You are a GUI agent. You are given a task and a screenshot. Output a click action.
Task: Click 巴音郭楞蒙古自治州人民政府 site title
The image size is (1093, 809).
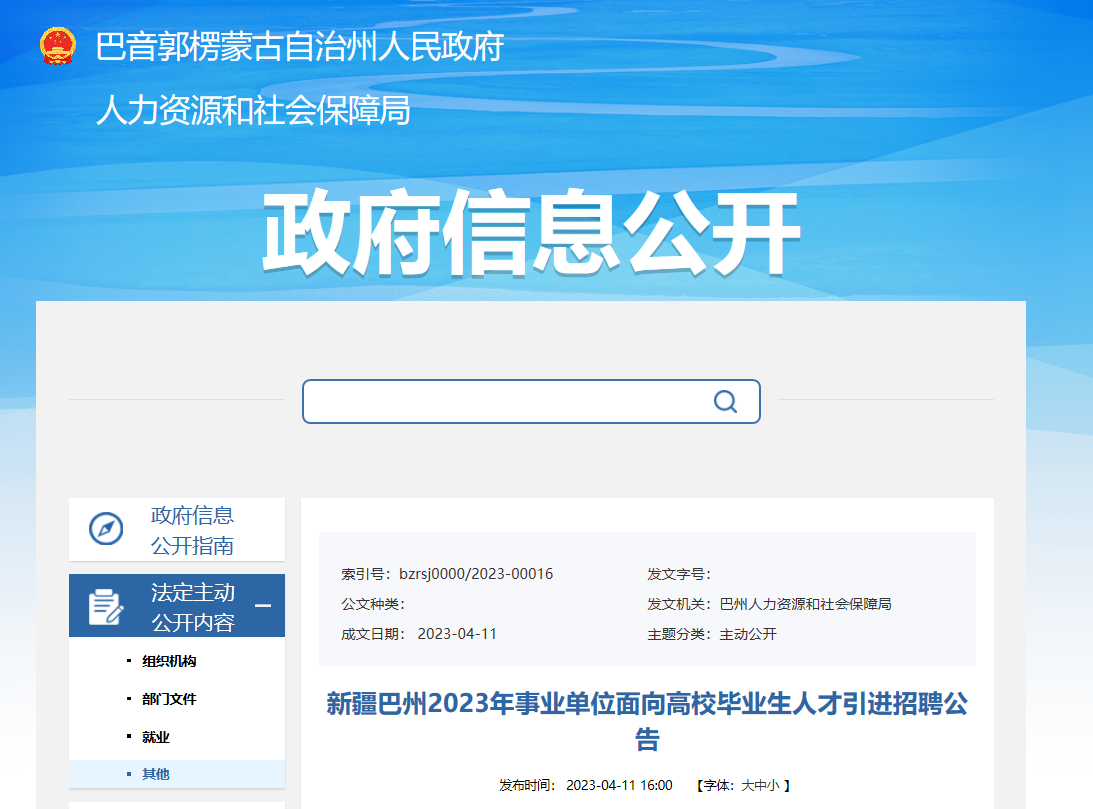pos(299,47)
